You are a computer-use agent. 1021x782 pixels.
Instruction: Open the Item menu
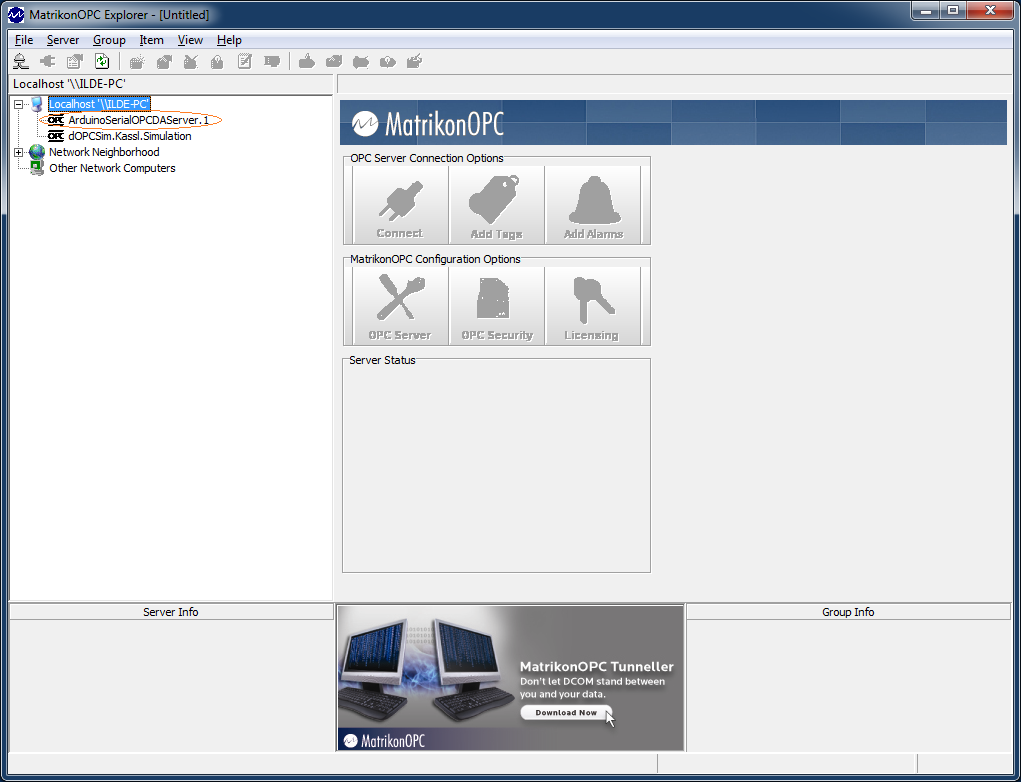pyautogui.click(x=152, y=40)
